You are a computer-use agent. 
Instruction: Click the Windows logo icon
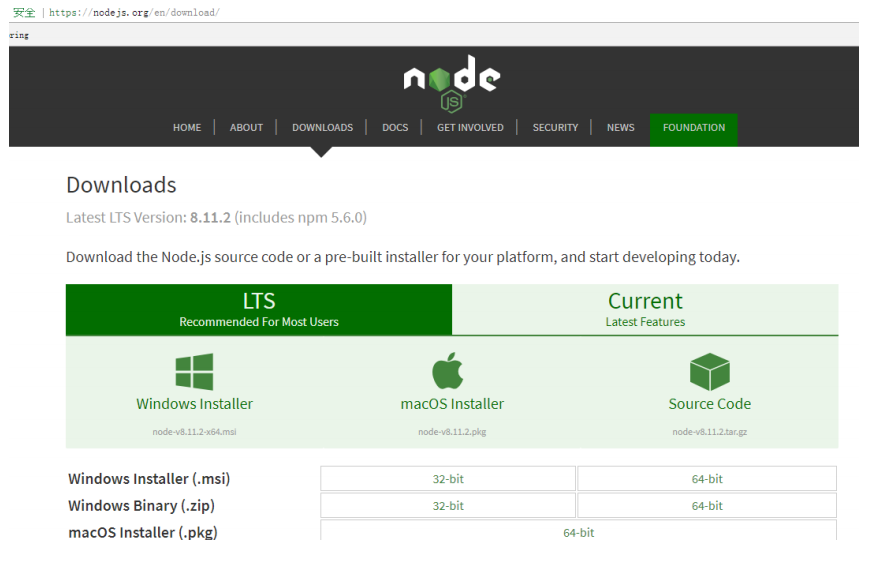[194, 371]
